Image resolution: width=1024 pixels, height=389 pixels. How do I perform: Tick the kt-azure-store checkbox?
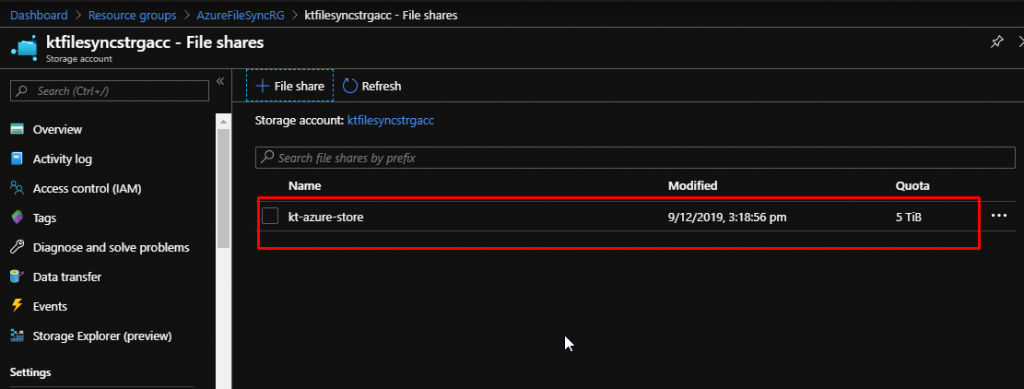pos(270,217)
